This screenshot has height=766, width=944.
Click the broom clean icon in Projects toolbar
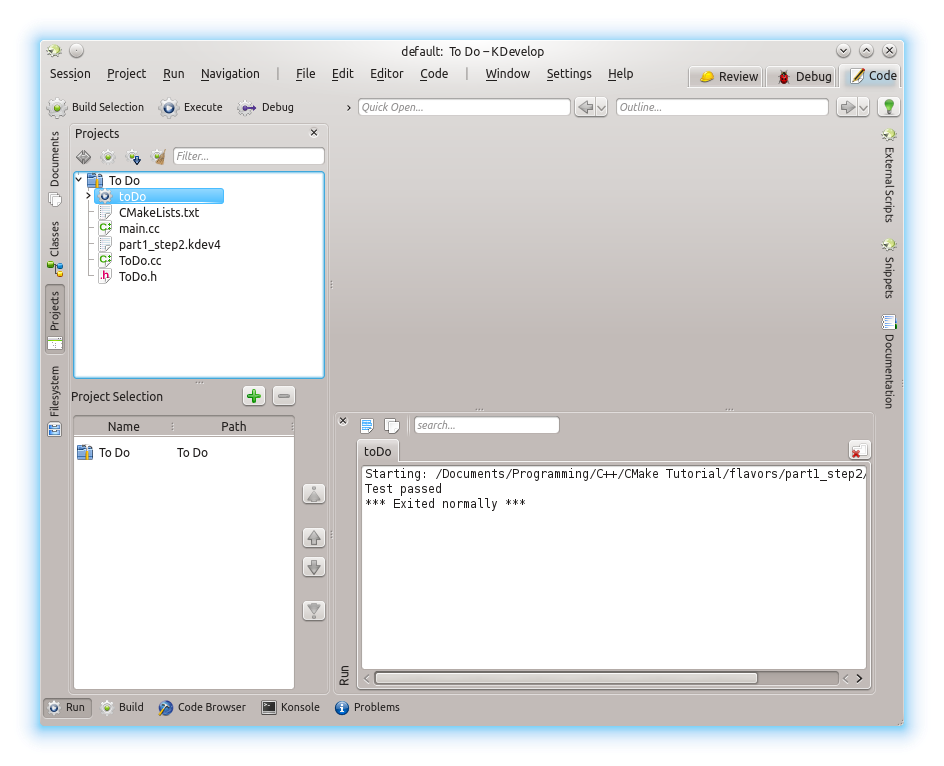tap(158, 157)
